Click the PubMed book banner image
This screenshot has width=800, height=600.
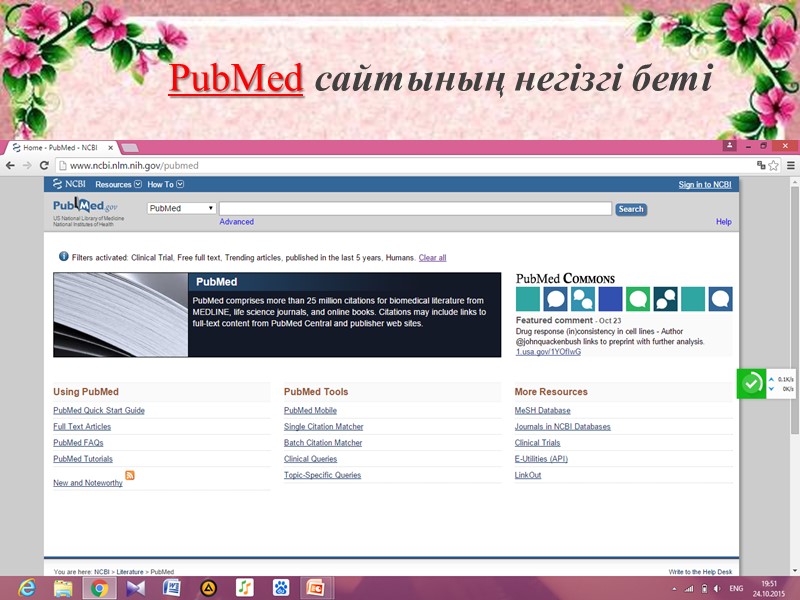coord(120,315)
